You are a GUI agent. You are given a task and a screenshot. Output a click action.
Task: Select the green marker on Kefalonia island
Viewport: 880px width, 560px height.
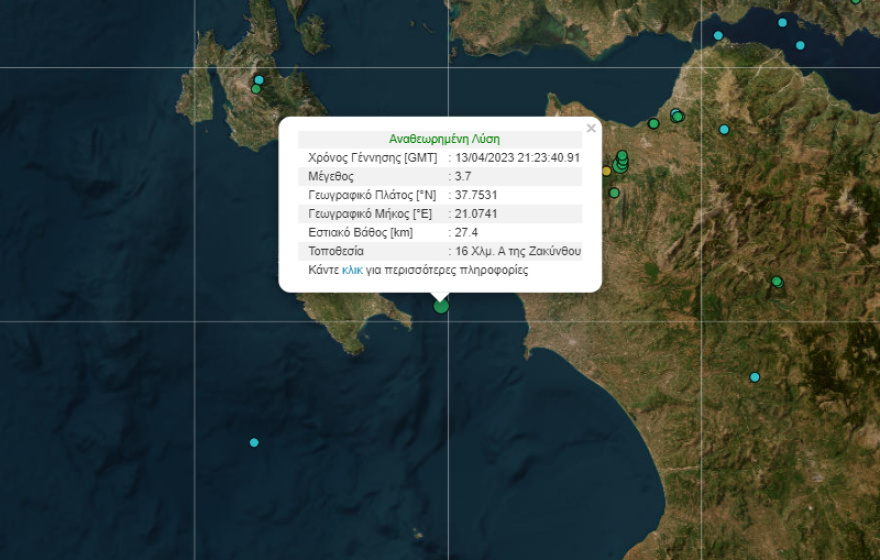point(256,89)
